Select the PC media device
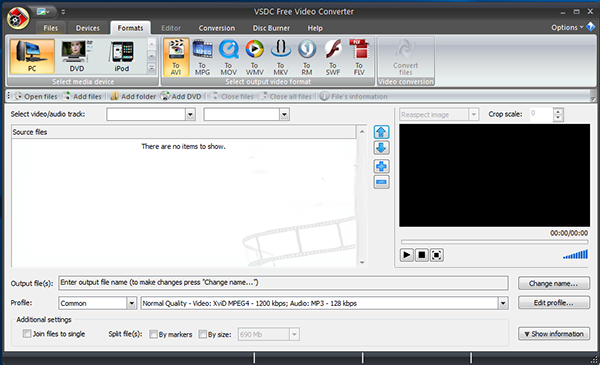Viewport: 600px width, 365px height. click(x=32, y=56)
